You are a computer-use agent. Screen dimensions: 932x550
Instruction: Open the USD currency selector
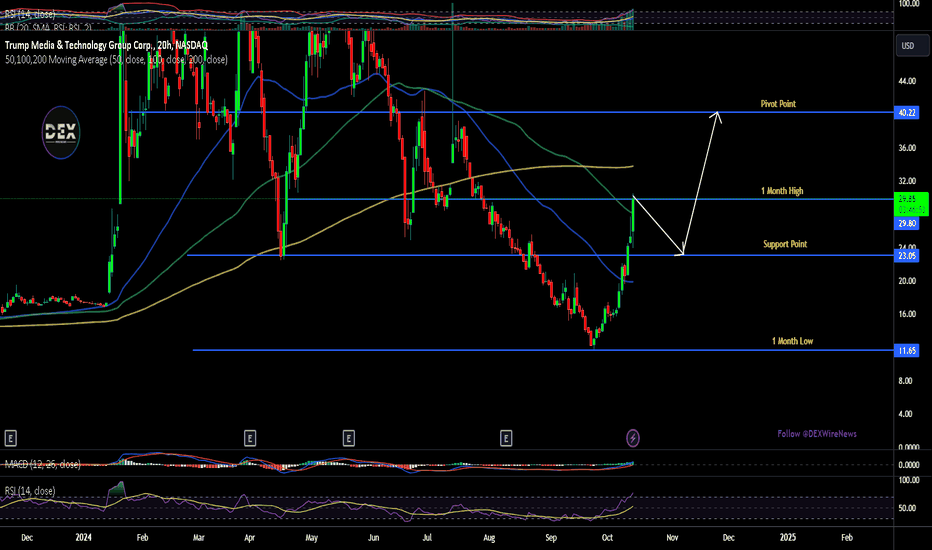coord(912,46)
